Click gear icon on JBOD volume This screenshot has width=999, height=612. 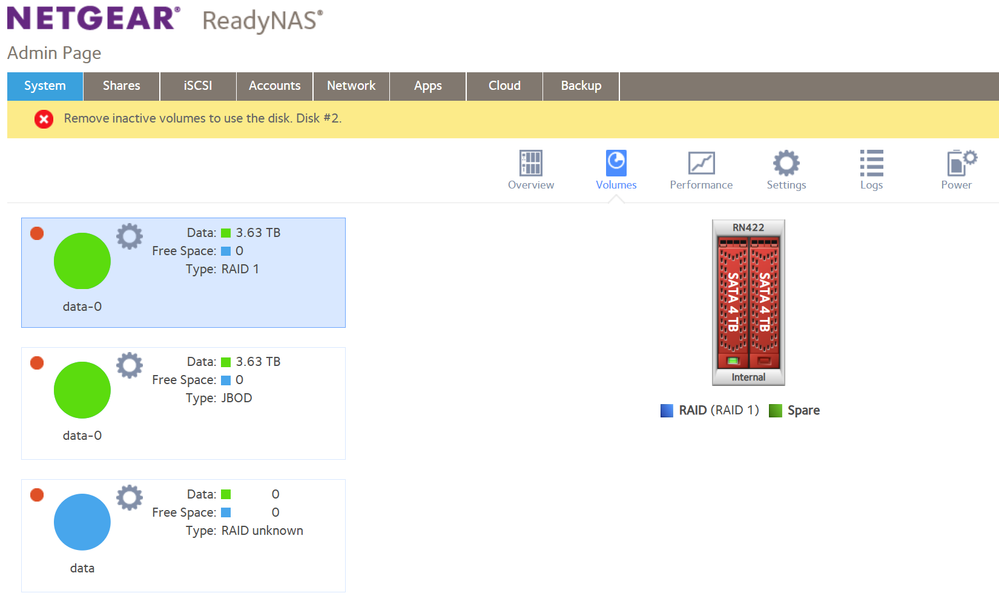click(130, 365)
